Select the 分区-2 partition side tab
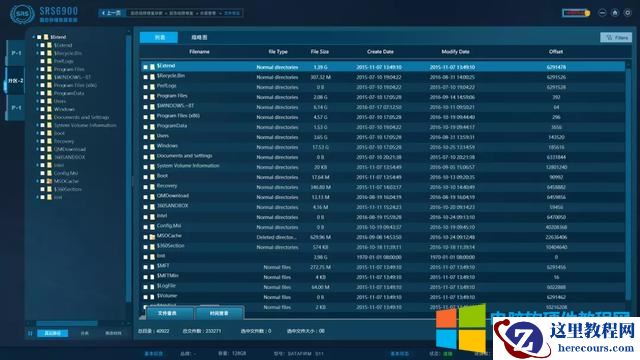Viewport: 640px width, 360px height. [16, 80]
